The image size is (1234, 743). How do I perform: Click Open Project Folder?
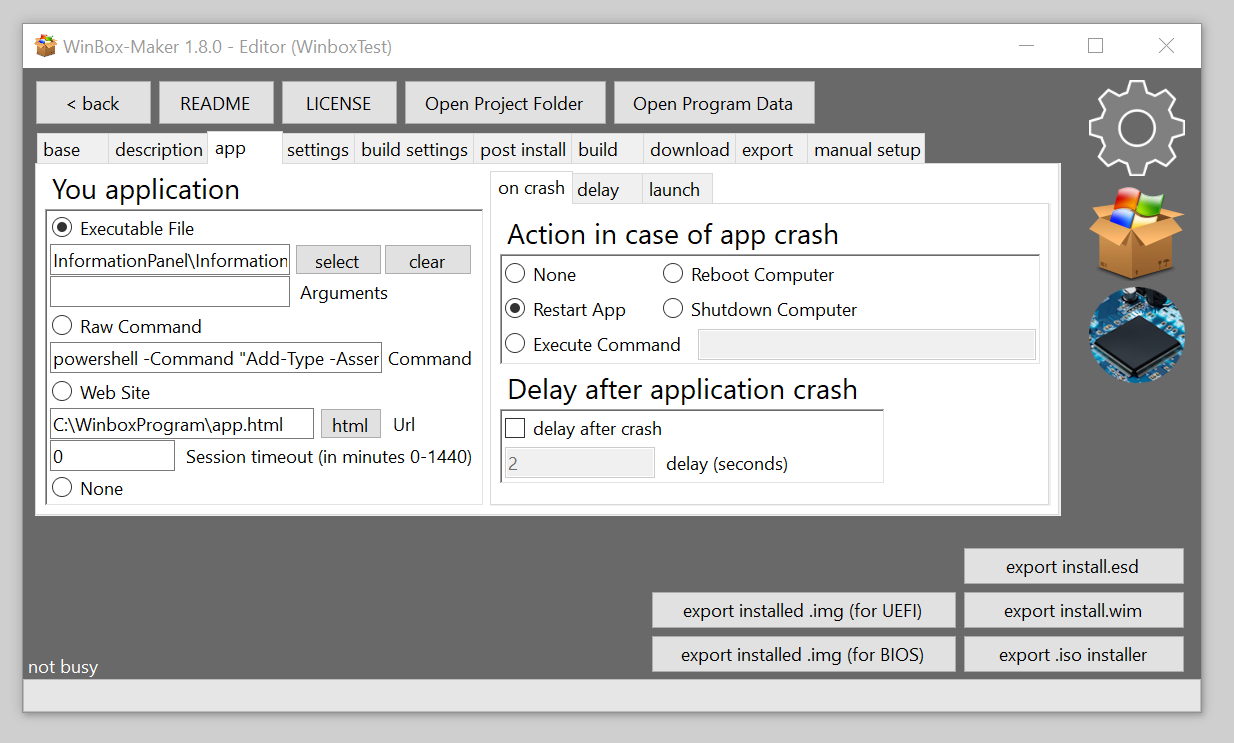coord(504,103)
